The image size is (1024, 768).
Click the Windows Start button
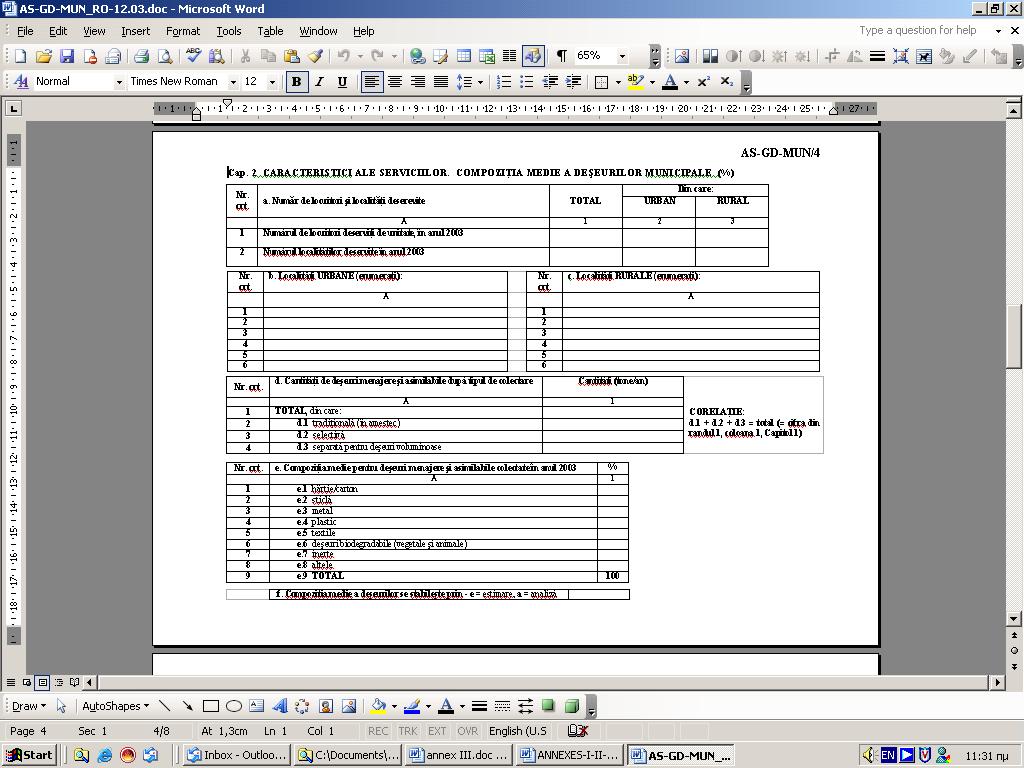(29, 755)
